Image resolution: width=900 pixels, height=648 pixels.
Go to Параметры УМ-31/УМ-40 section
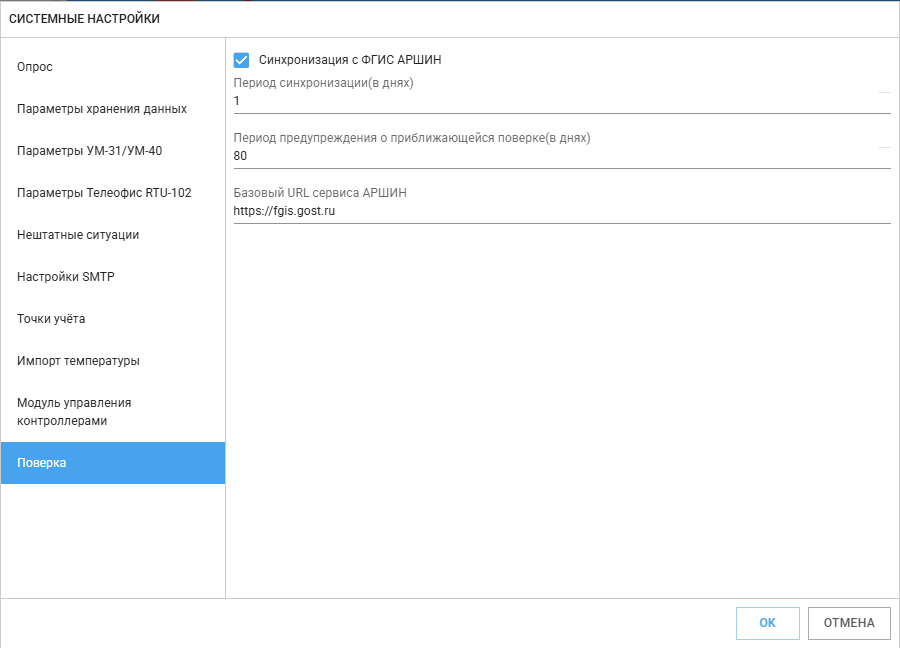(x=89, y=151)
